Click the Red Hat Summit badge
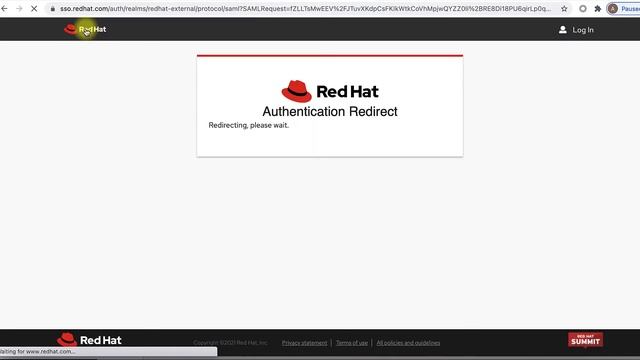Screen dimensions: 640x360 (x=585, y=340)
